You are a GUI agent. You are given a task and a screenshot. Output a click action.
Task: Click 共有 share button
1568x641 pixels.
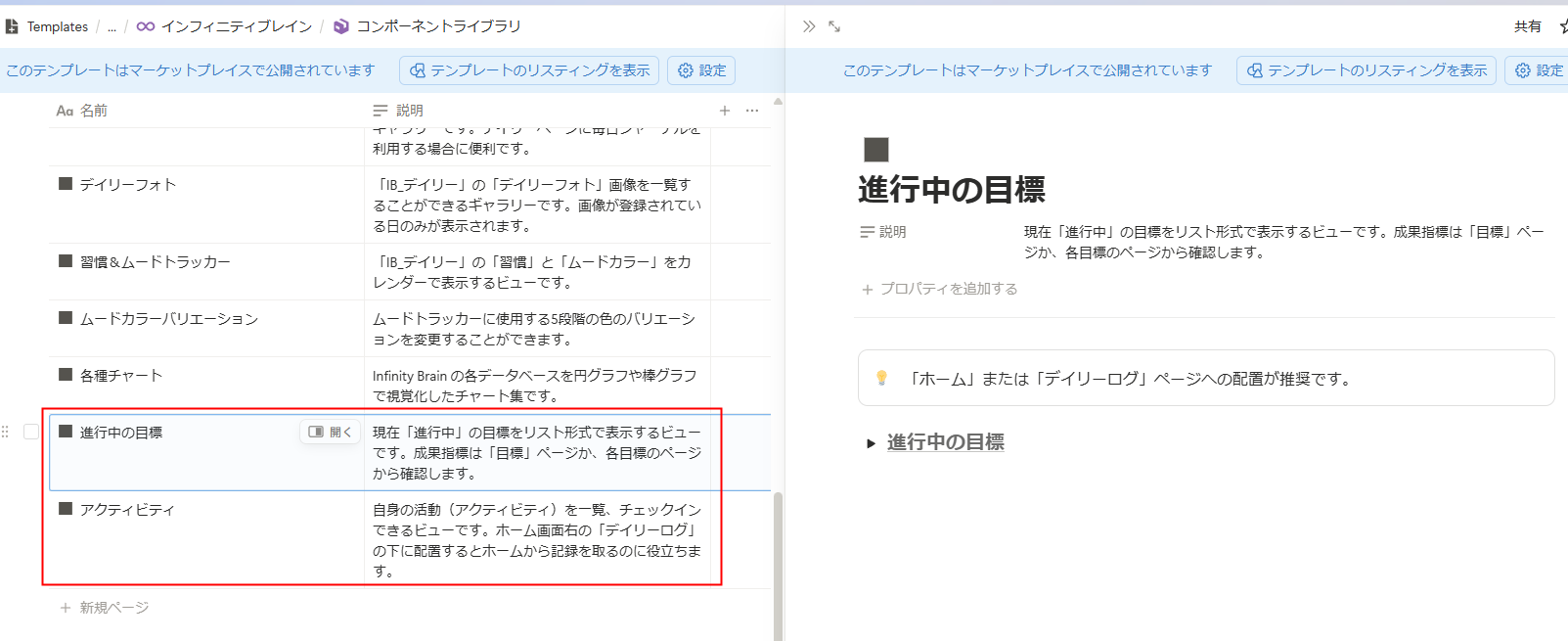point(1527,26)
